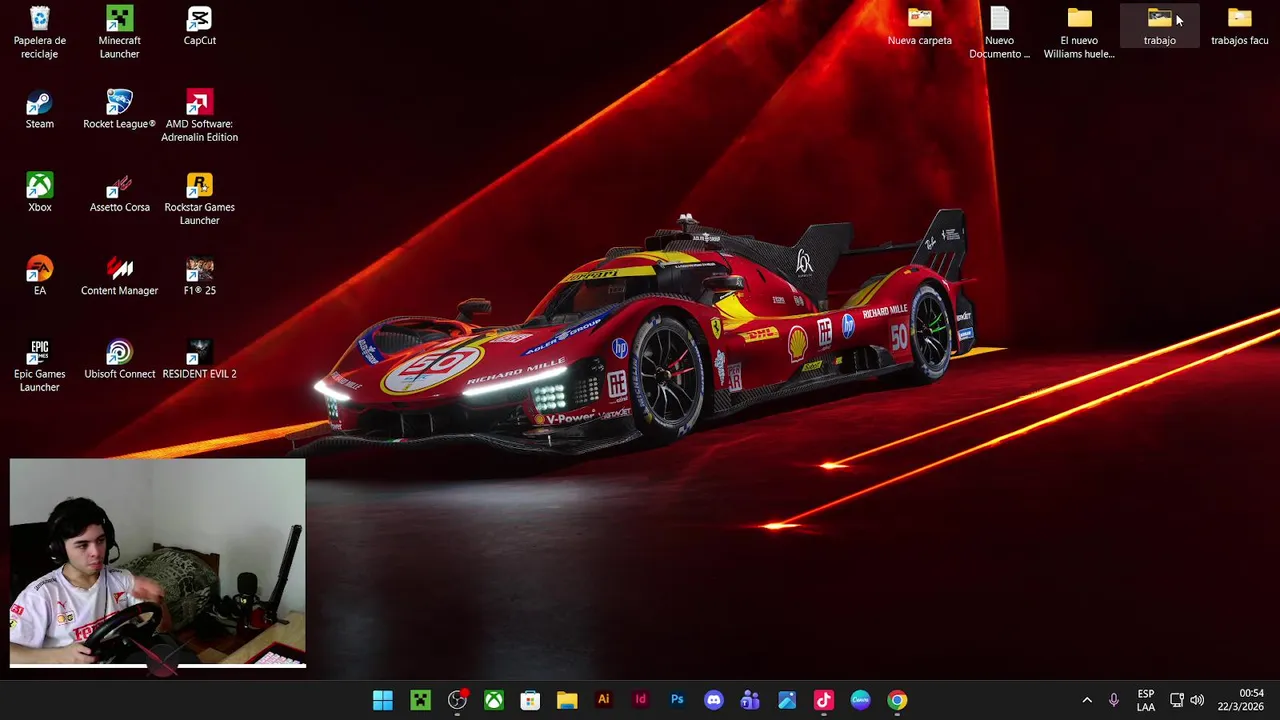Switch the ESP LAA input language
The image size is (1280, 720).
[x=1146, y=700]
